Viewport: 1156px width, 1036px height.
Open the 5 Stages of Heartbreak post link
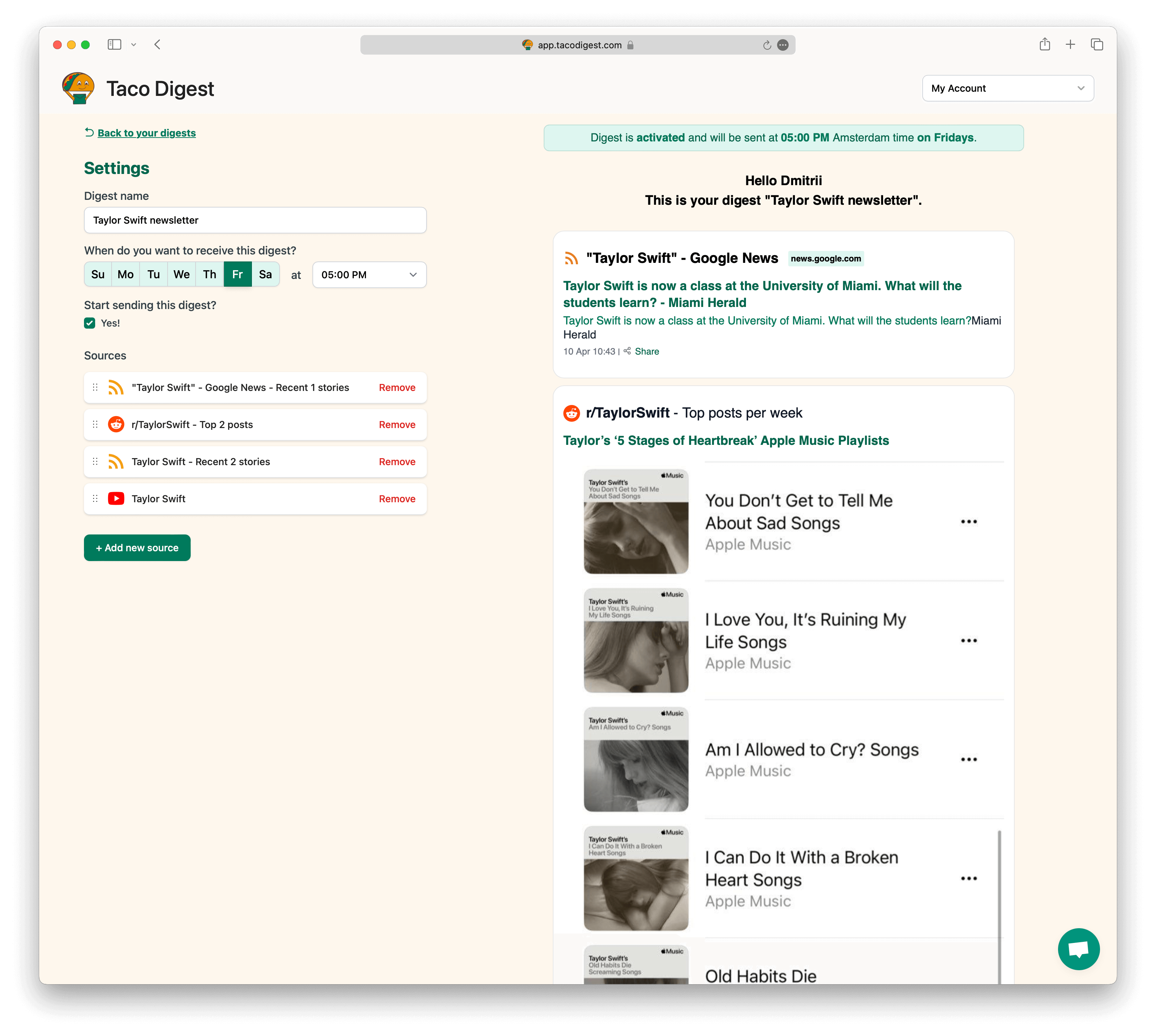tap(726, 441)
